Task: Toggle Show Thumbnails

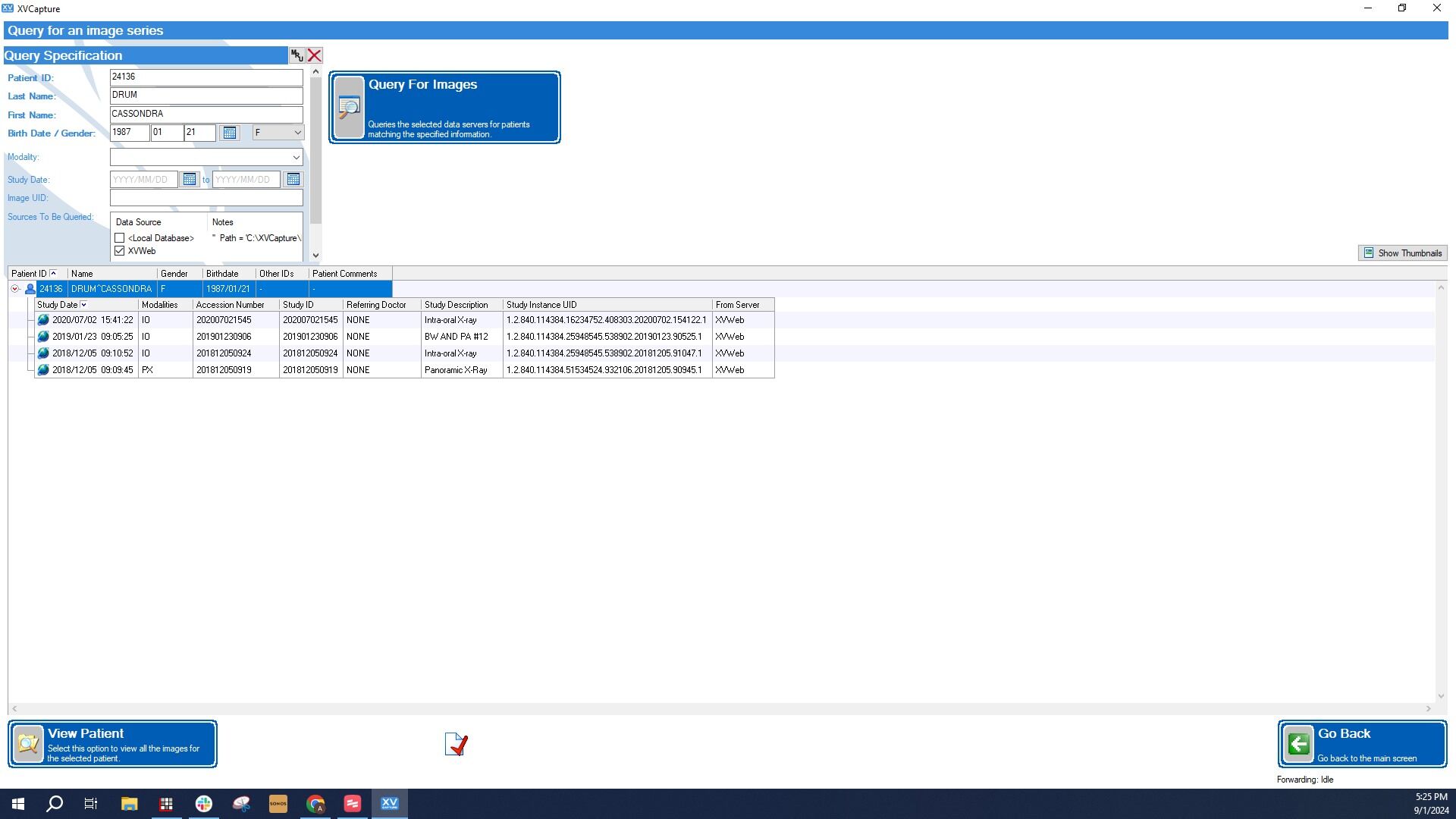Action: click(x=1403, y=253)
